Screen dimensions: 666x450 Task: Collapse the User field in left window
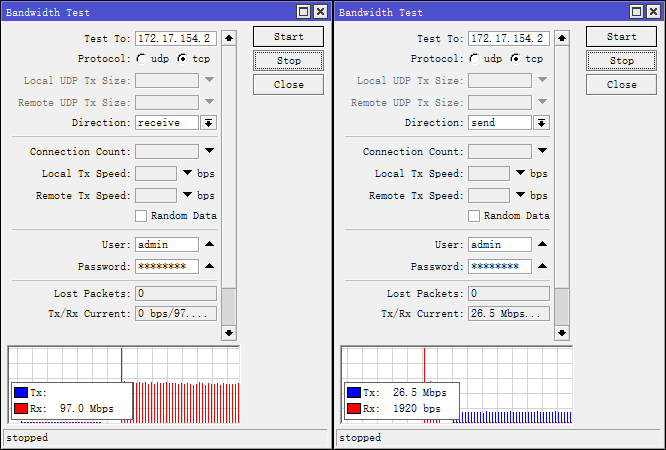click(209, 244)
